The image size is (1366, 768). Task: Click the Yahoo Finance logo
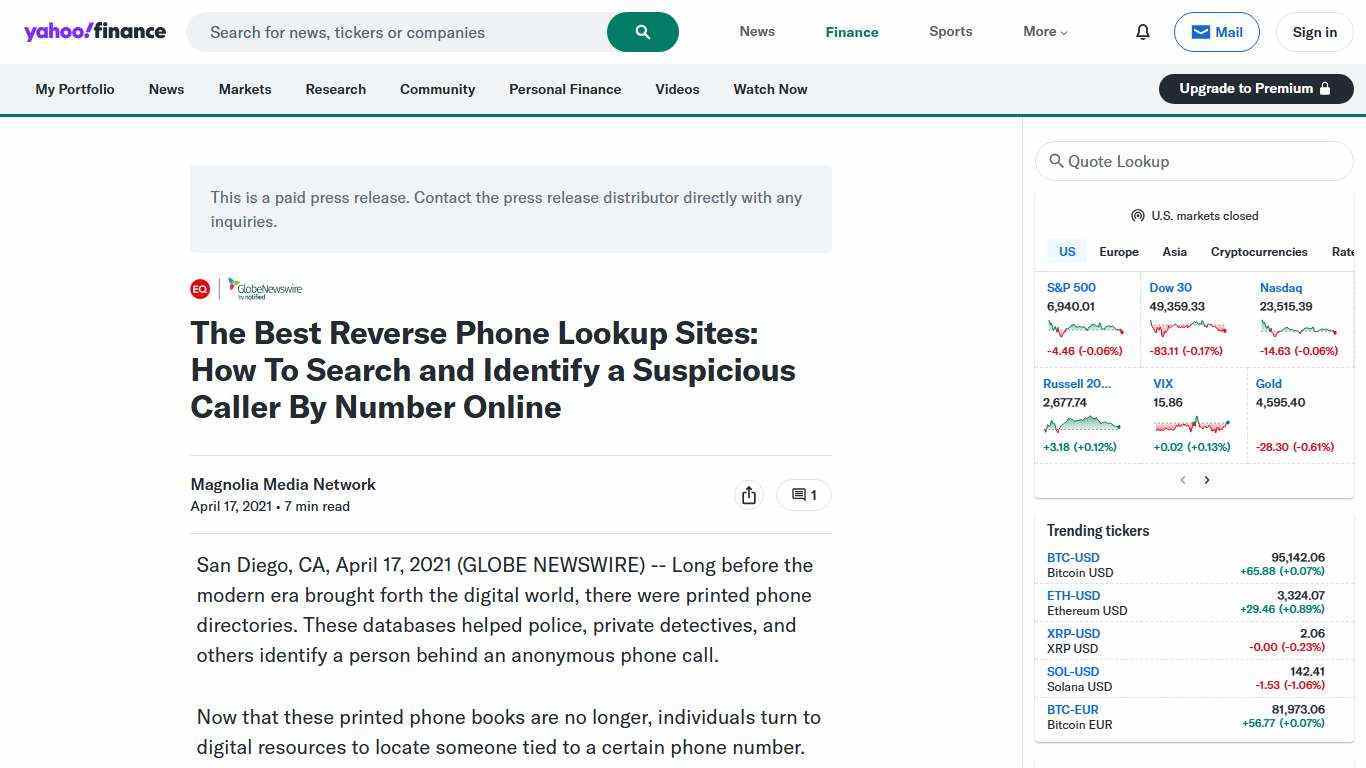[95, 31]
